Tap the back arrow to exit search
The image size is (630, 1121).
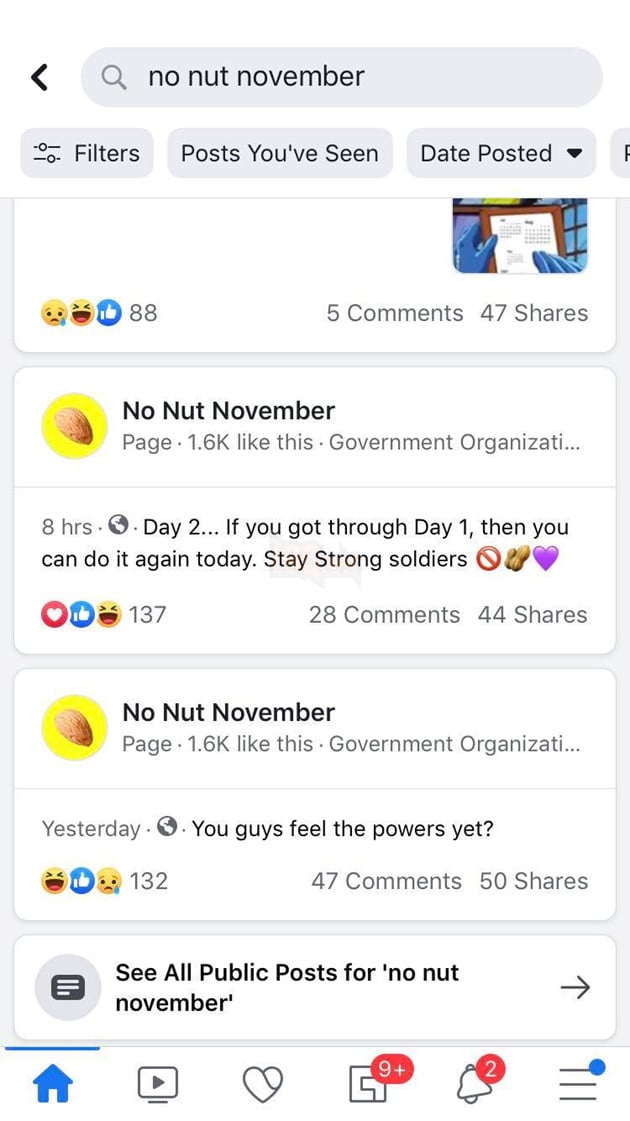click(38, 76)
